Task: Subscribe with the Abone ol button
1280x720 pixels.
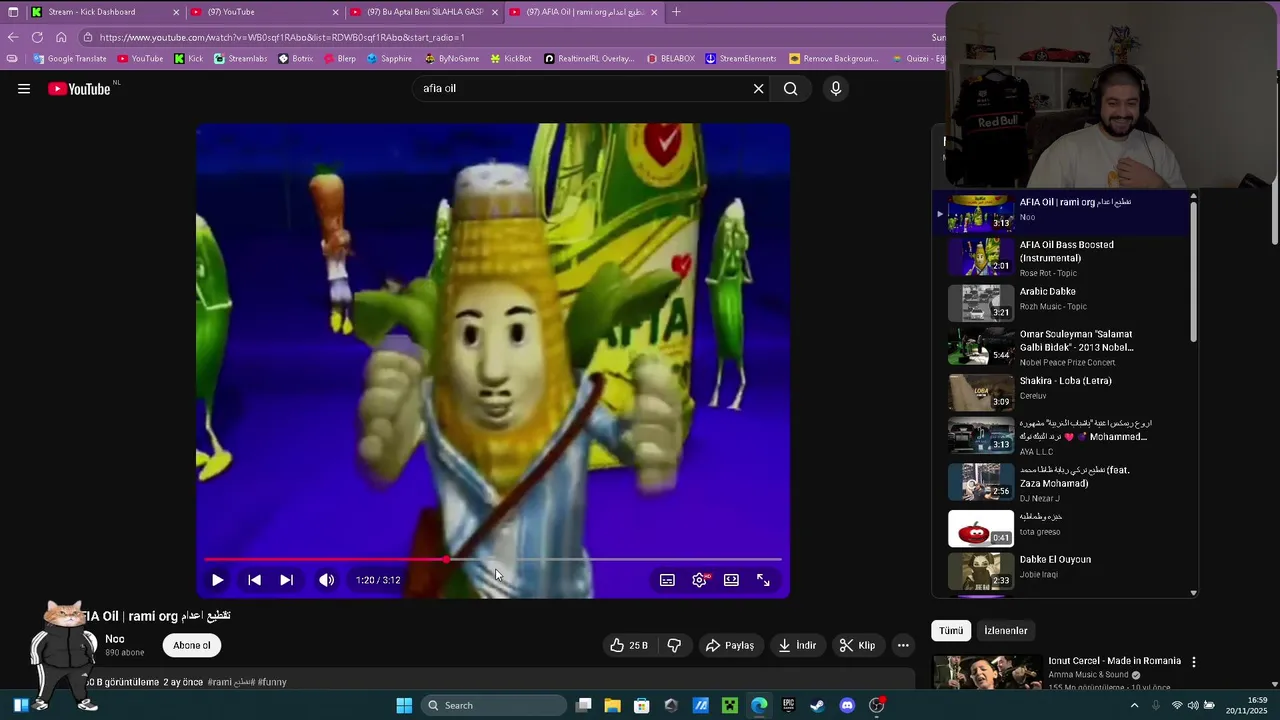Action: [x=192, y=646]
